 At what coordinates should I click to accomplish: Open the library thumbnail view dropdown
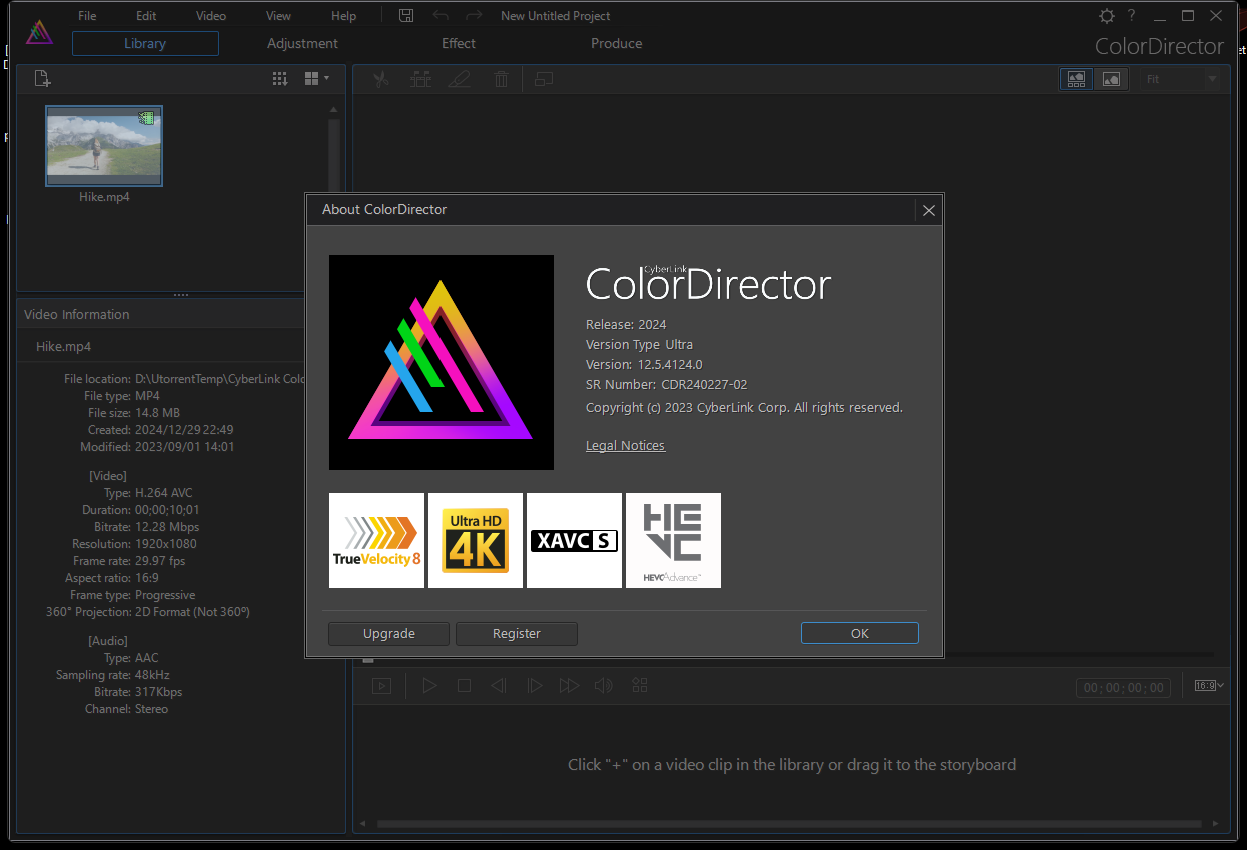tap(317, 79)
